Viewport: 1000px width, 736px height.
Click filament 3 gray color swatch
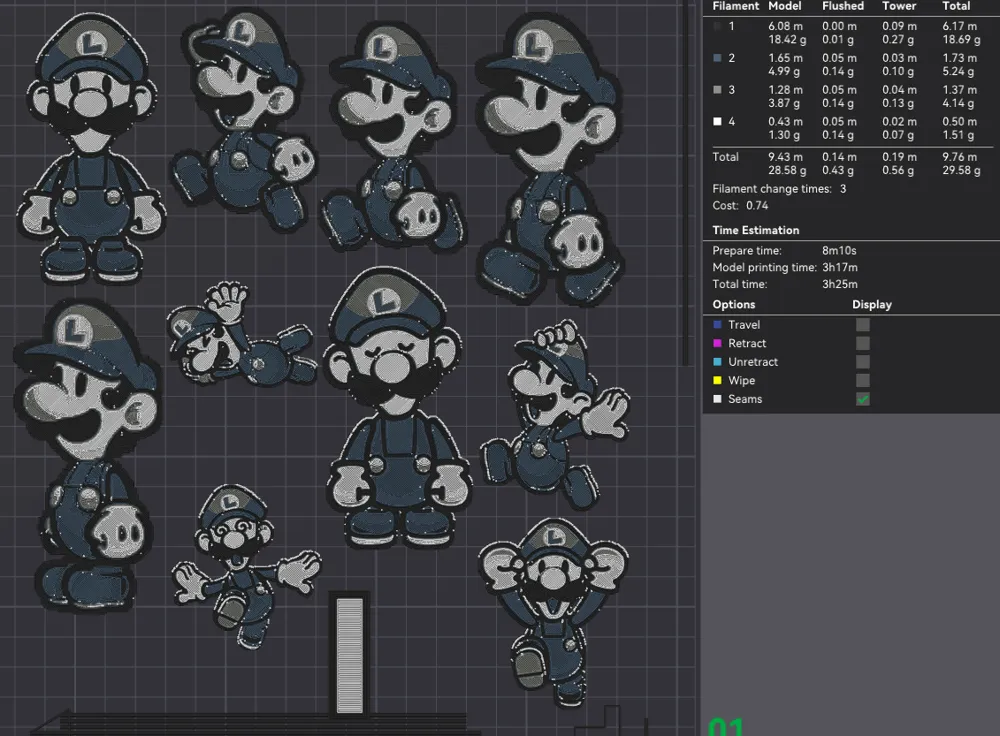[x=717, y=90]
